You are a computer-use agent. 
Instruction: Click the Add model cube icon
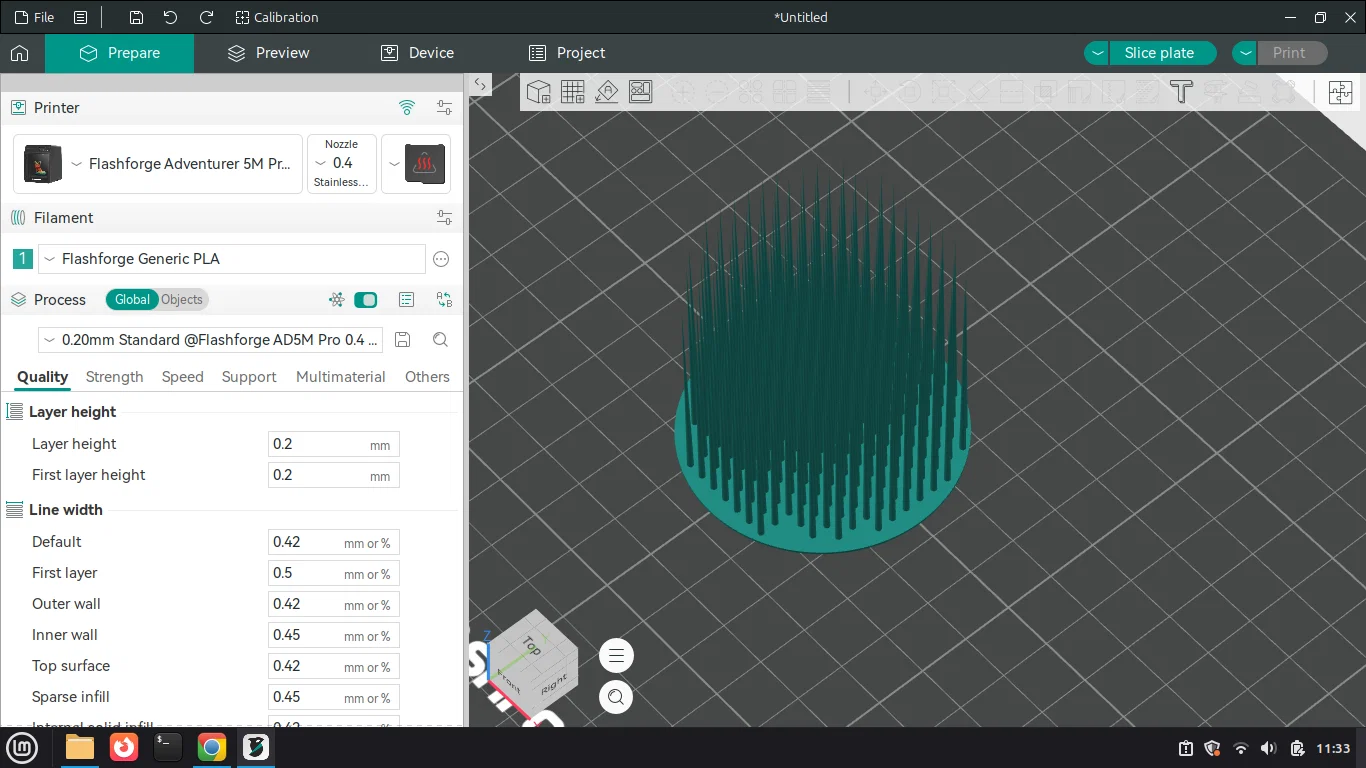click(x=539, y=92)
